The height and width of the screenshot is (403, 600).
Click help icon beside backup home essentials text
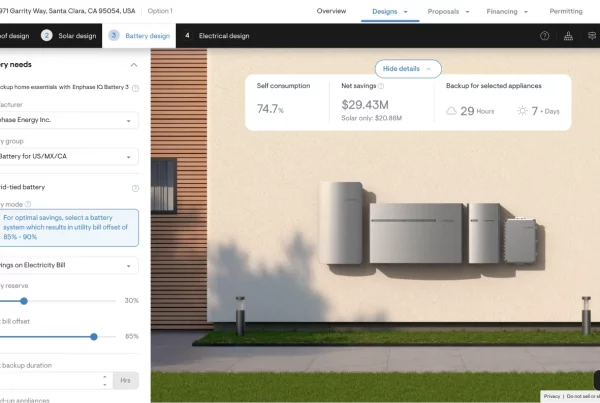click(135, 88)
